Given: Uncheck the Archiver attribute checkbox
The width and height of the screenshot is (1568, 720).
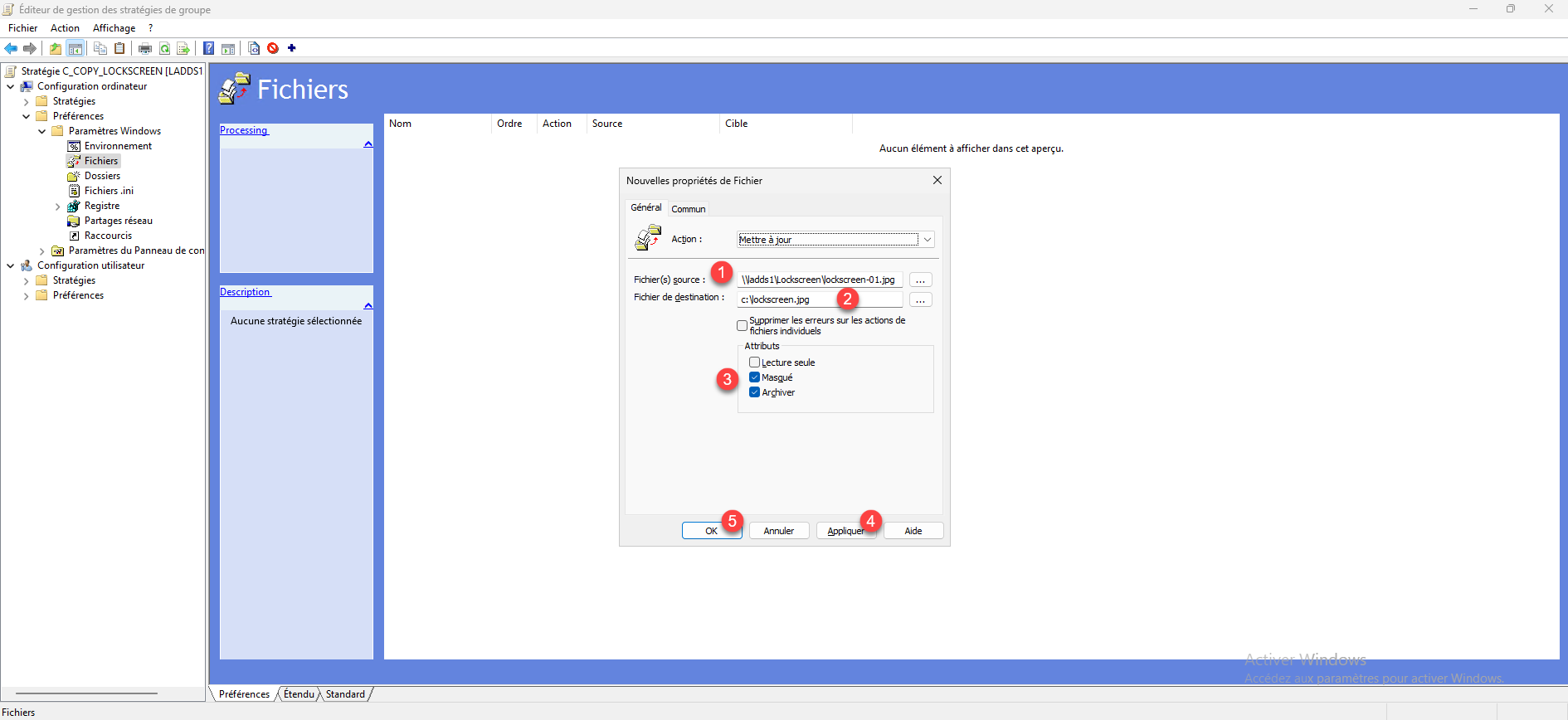Looking at the screenshot, I should point(754,392).
